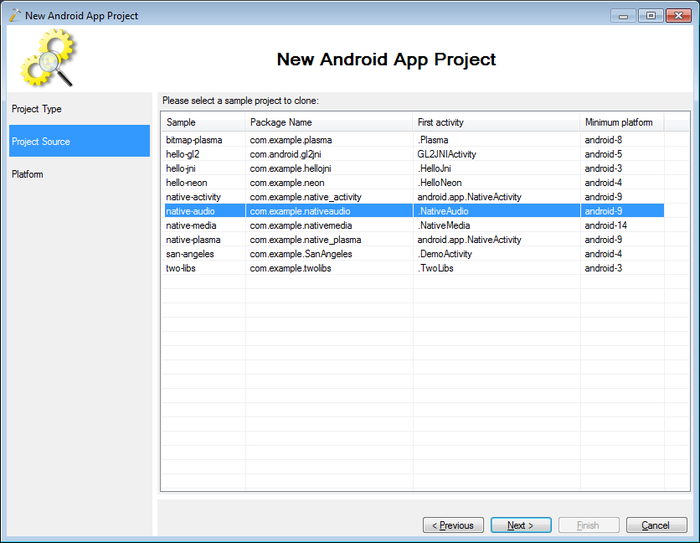
Task: Click package com.android.gl2jni
Action: click(x=285, y=154)
